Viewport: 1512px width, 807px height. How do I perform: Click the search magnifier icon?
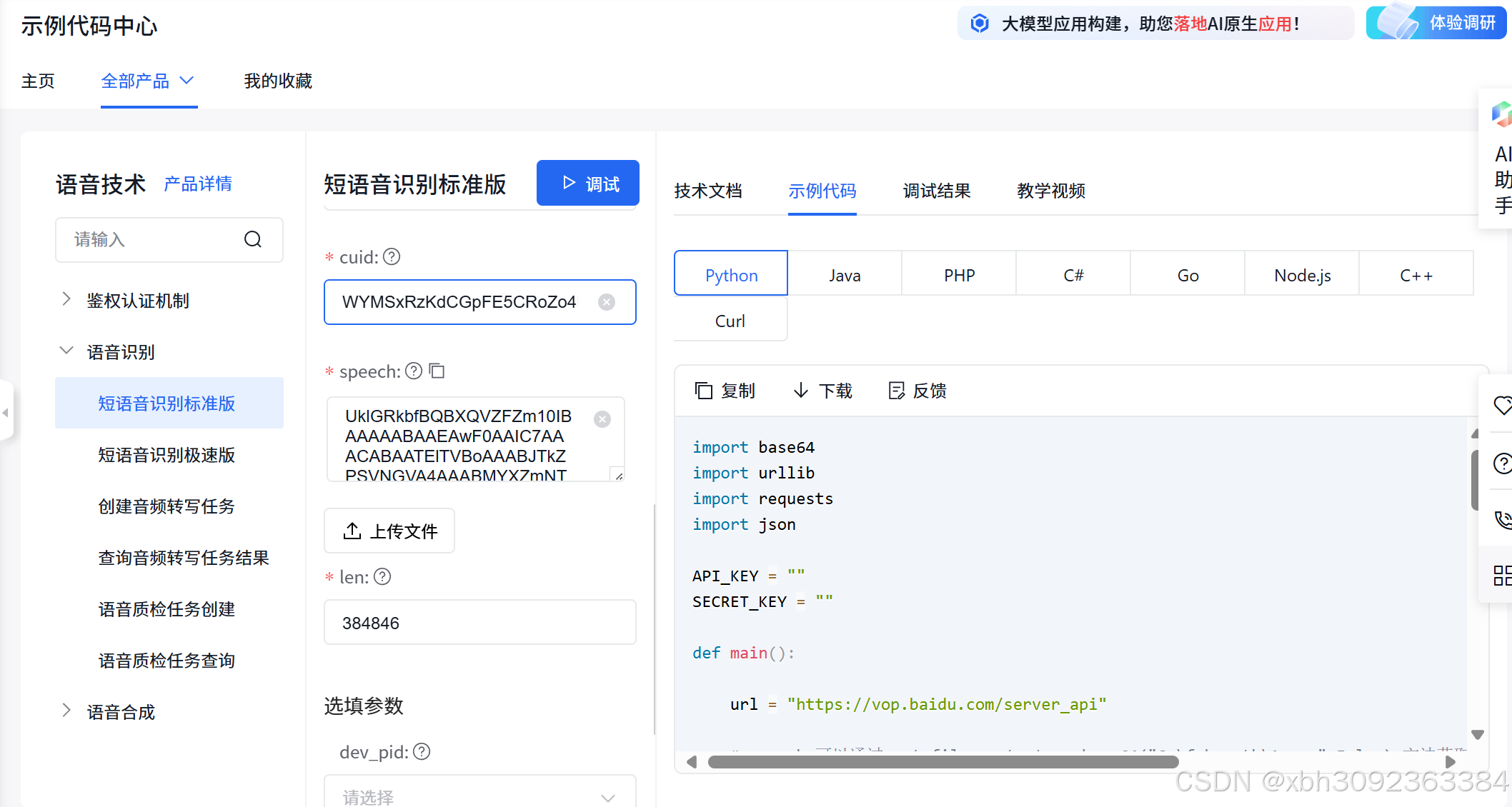pos(253,239)
